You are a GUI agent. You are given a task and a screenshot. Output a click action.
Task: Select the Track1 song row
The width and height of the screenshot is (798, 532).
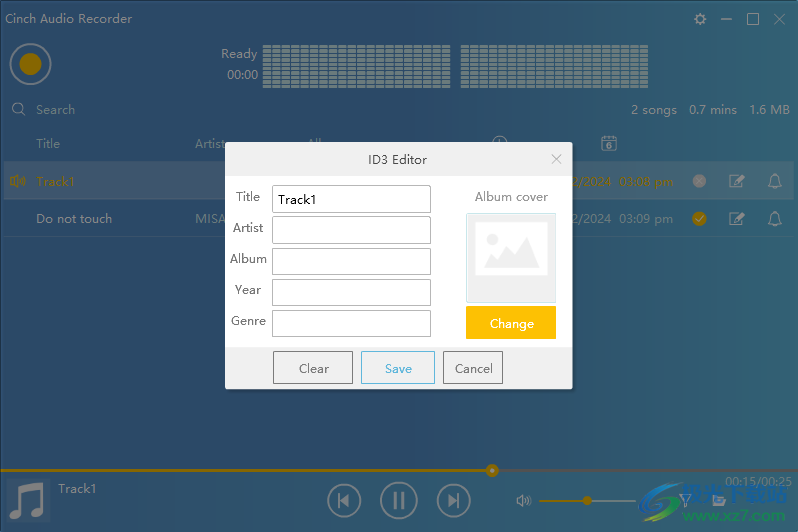(398, 181)
